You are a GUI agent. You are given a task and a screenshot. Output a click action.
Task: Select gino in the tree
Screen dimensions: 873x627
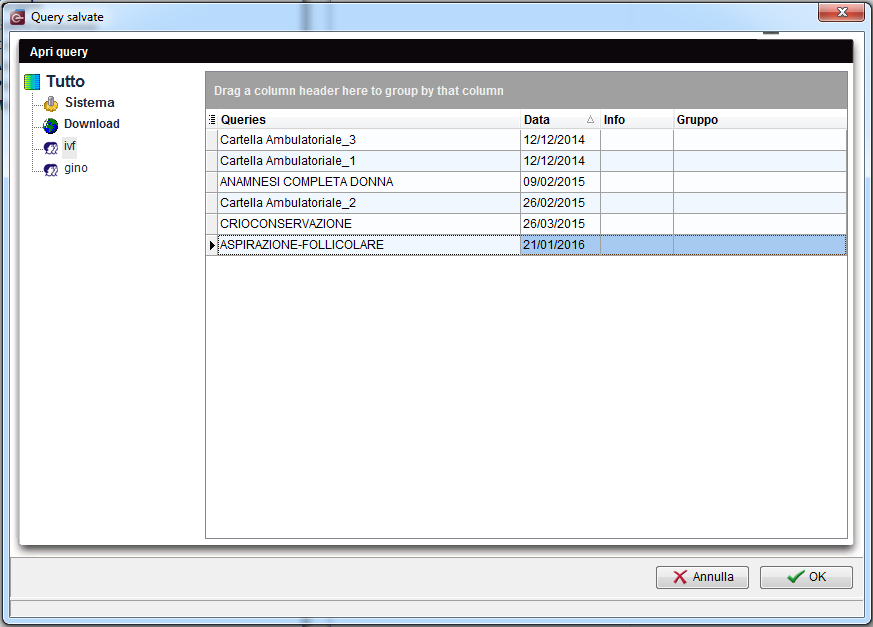[x=76, y=168]
